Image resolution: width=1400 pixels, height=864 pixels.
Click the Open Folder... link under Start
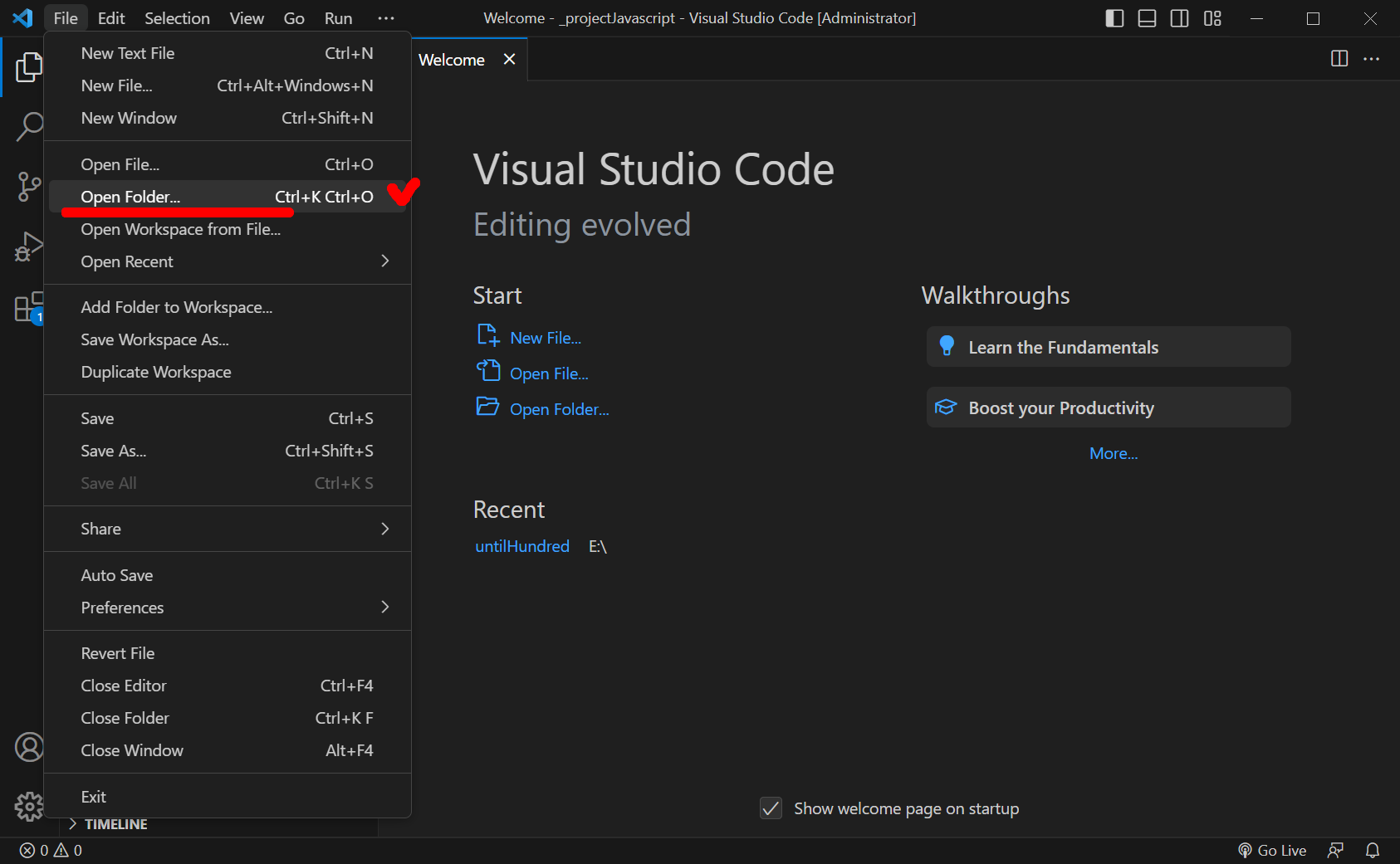pyautogui.click(x=560, y=409)
